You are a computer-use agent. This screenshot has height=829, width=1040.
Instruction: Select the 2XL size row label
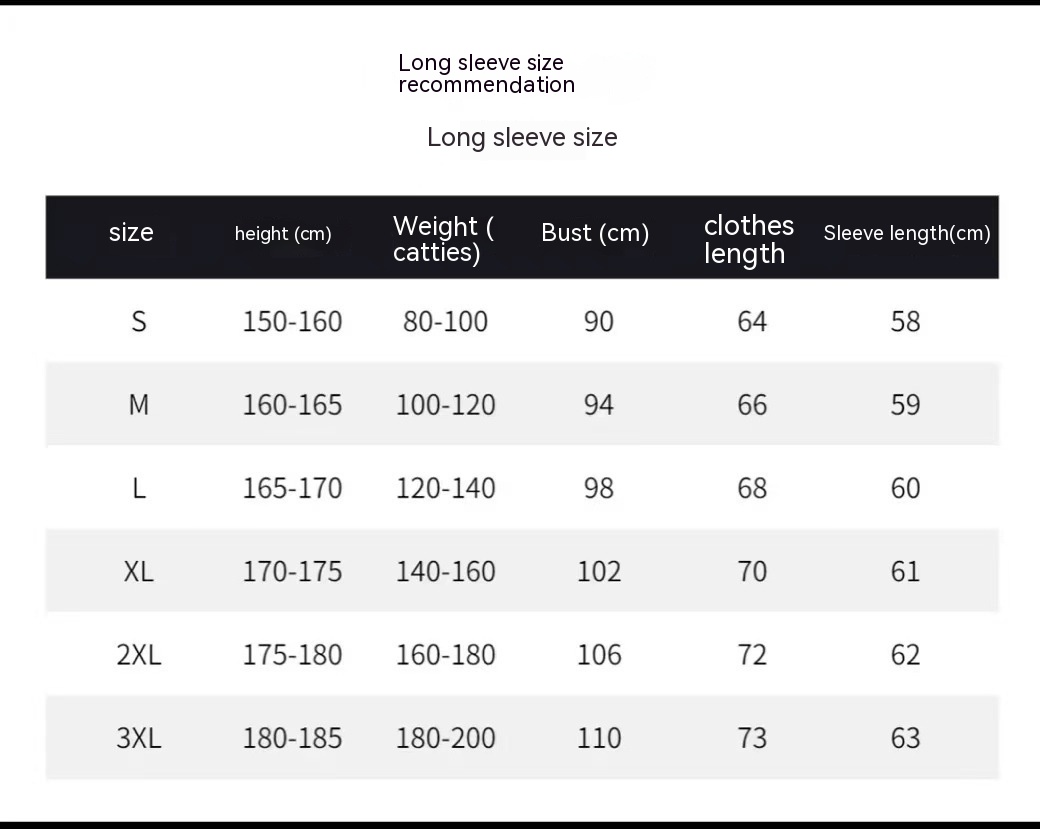point(139,655)
